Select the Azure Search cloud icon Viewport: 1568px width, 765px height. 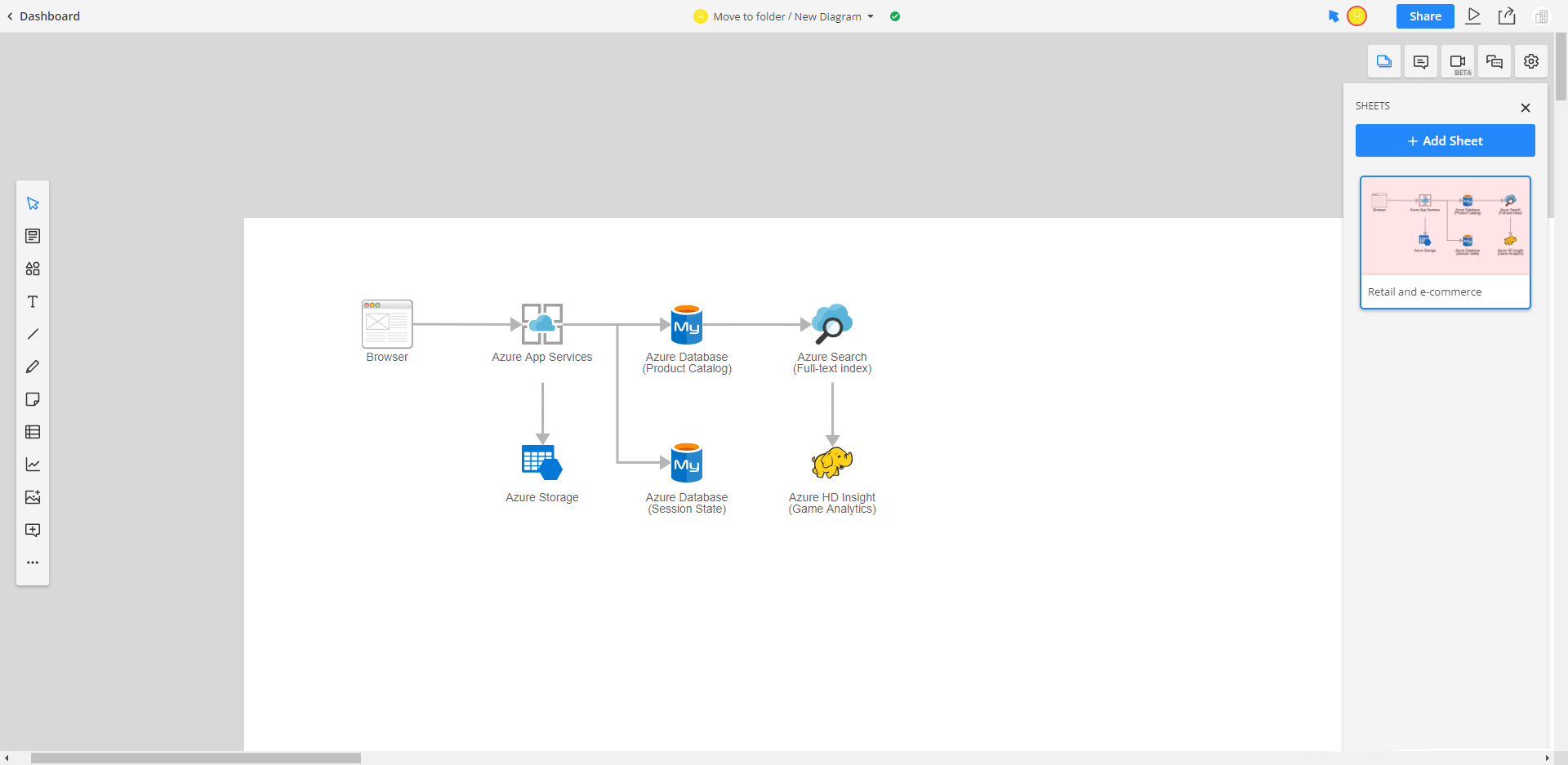[832, 324]
